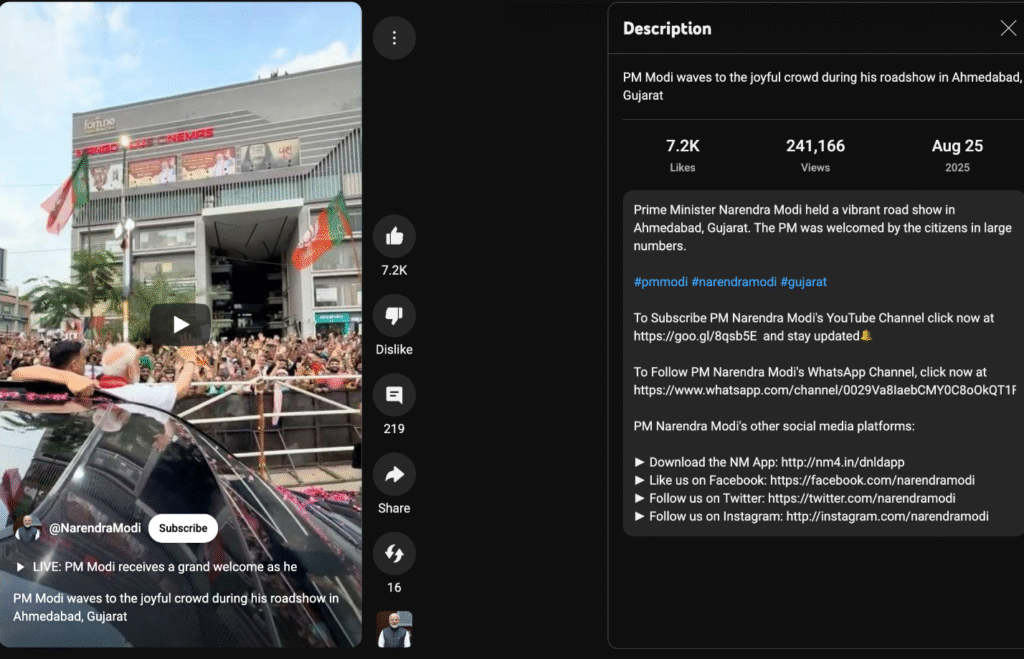Open the @NarendraModi channel name
The image size is (1024, 659).
(95, 528)
